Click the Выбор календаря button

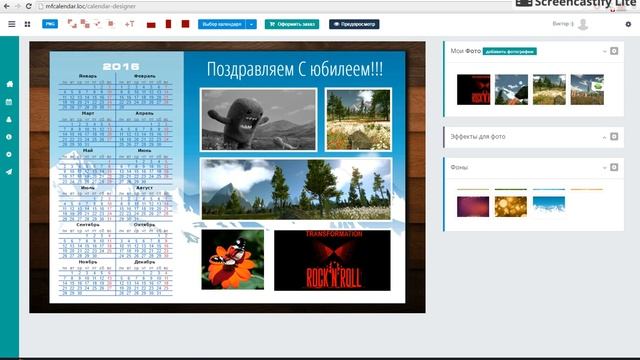pos(222,24)
